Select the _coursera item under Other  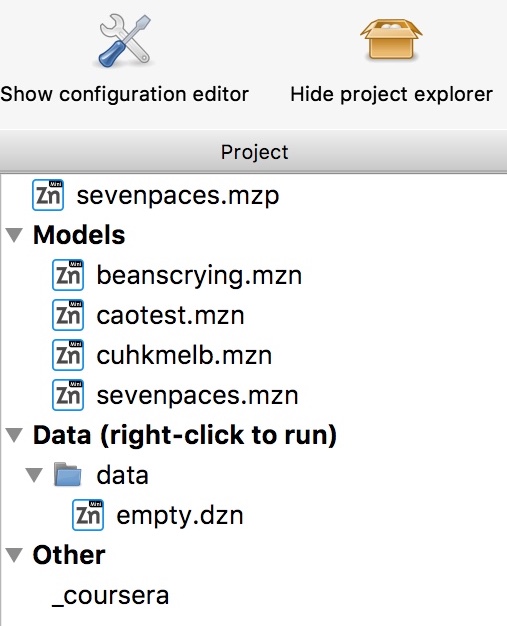pos(111,596)
